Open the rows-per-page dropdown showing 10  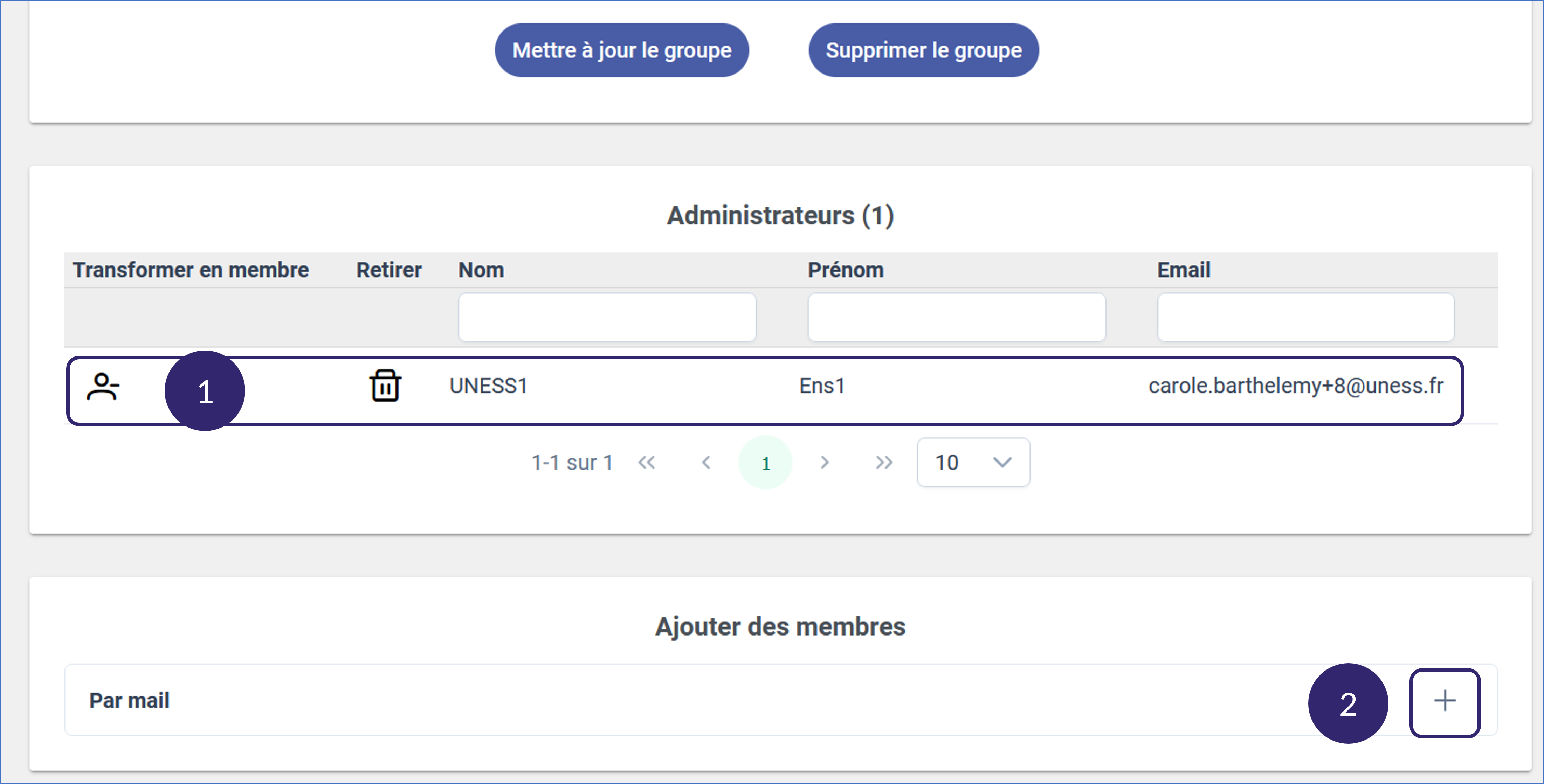click(973, 462)
